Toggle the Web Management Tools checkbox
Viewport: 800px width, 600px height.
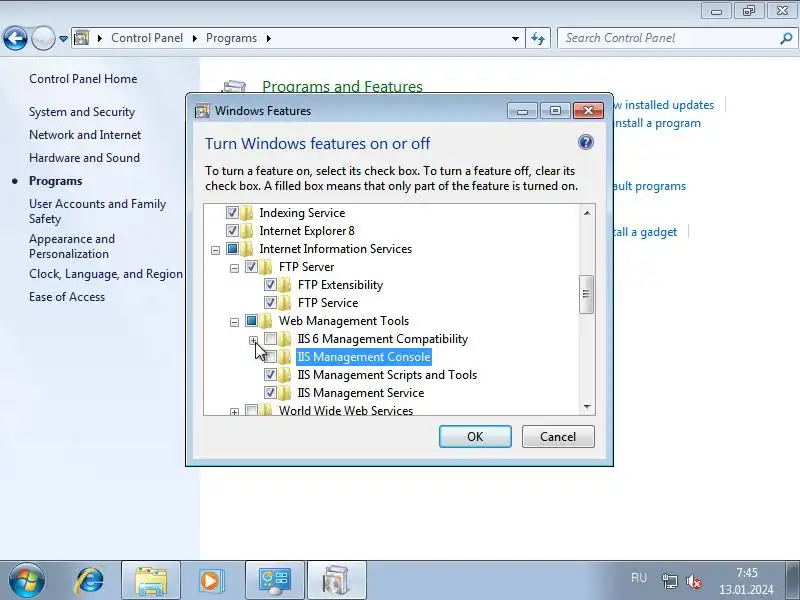251,320
